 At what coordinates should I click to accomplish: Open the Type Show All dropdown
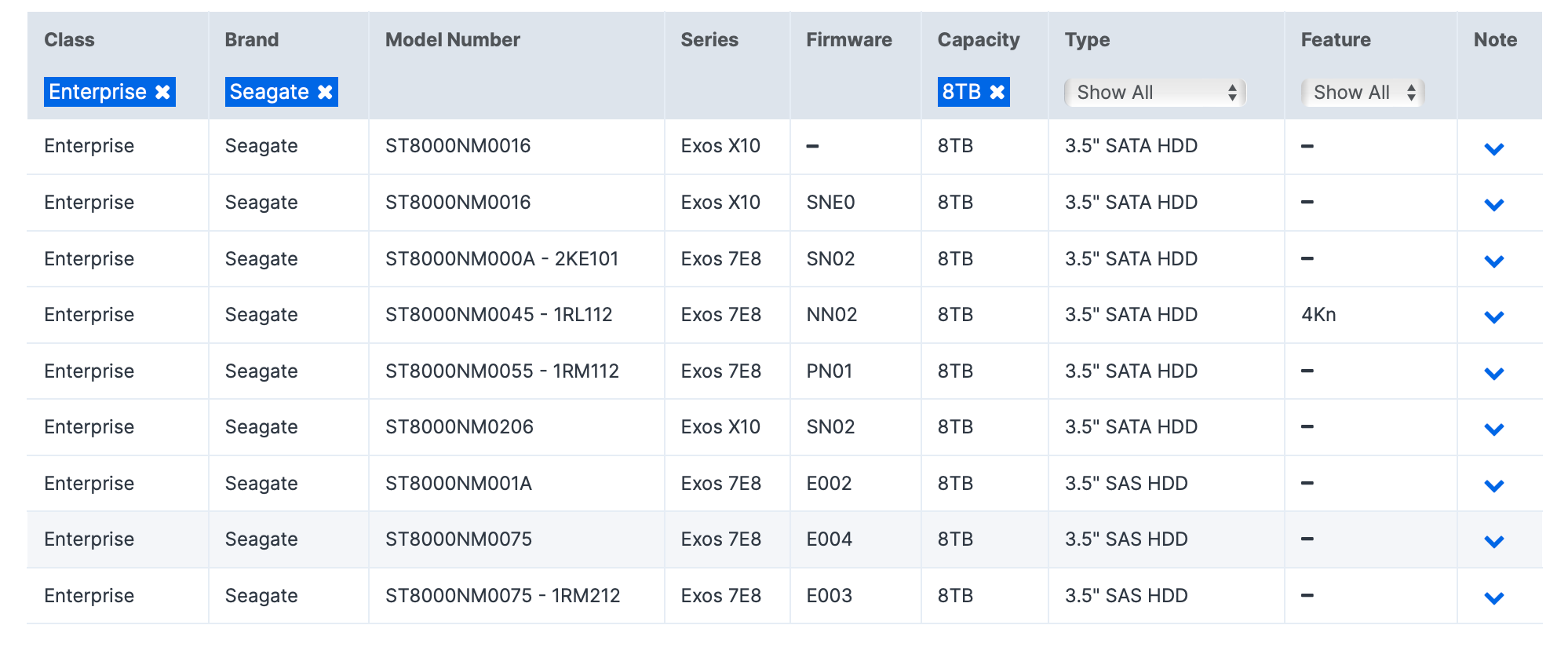point(1155,93)
